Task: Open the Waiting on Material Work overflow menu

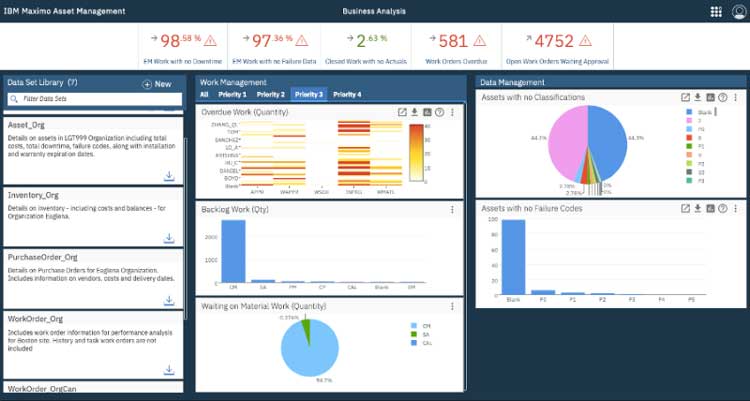Action: tap(453, 306)
